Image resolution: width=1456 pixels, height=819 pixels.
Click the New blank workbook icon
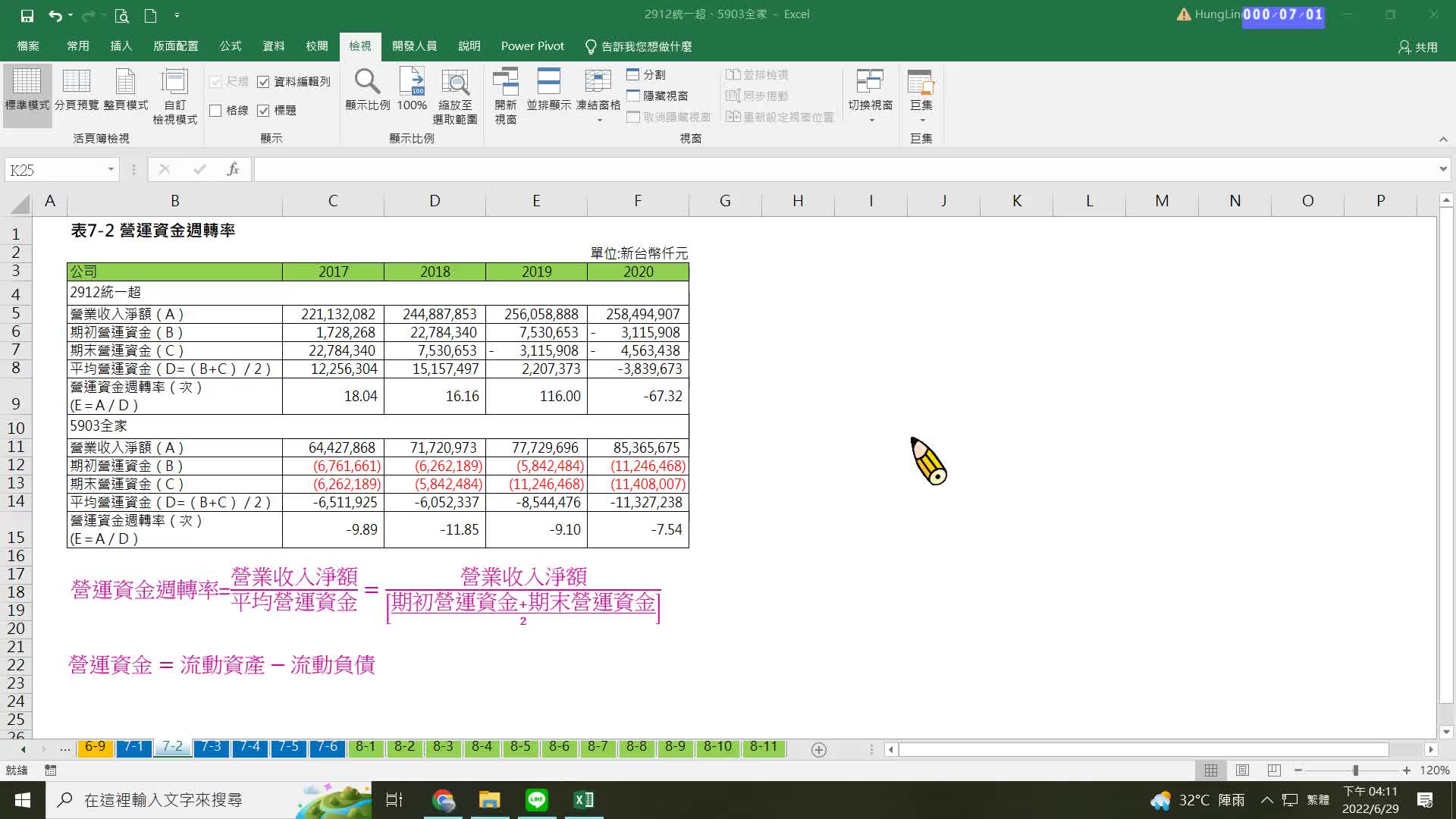click(x=150, y=15)
